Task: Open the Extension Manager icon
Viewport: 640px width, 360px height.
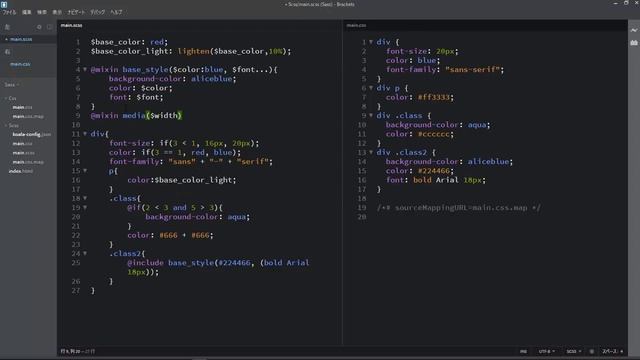Action: pos(634,42)
